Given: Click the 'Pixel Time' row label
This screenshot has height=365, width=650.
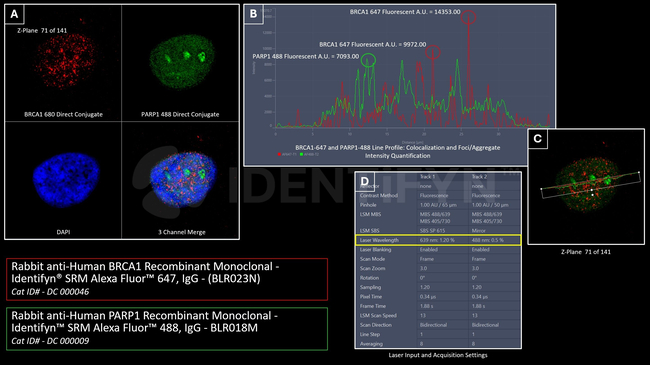Looking at the screenshot, I should [x=371, y=297].
